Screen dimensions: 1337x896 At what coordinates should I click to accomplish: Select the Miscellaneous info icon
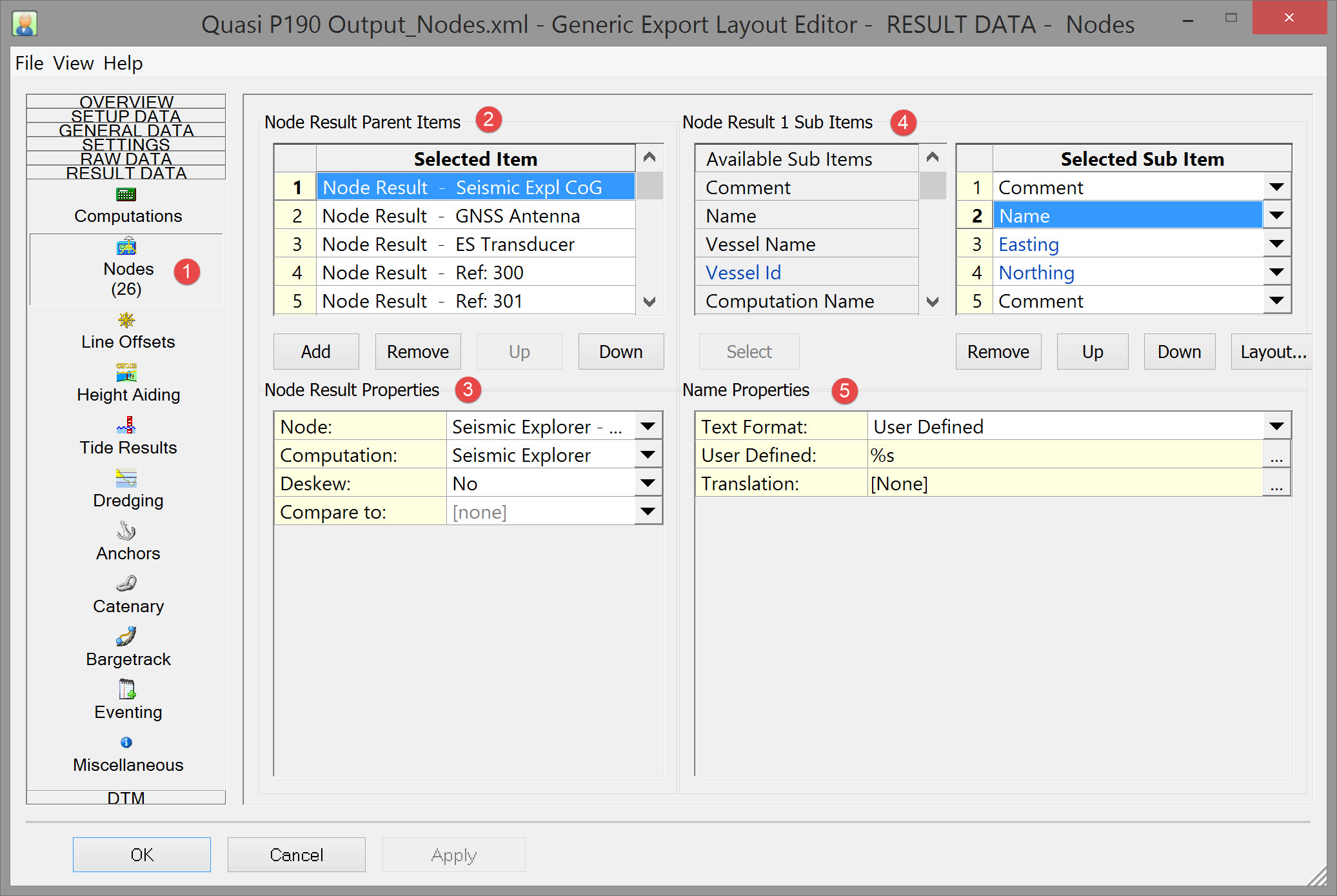pos(126,743)
